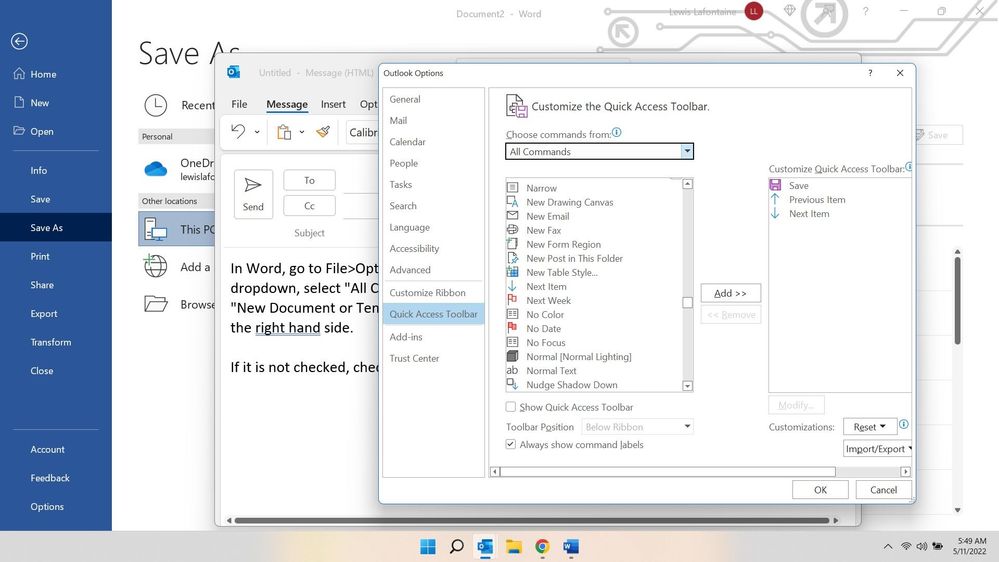The width and height of the screenshot is (999, 562).
Task: Click the Format Painter icon in Outlook
Action: pos(324,132)
